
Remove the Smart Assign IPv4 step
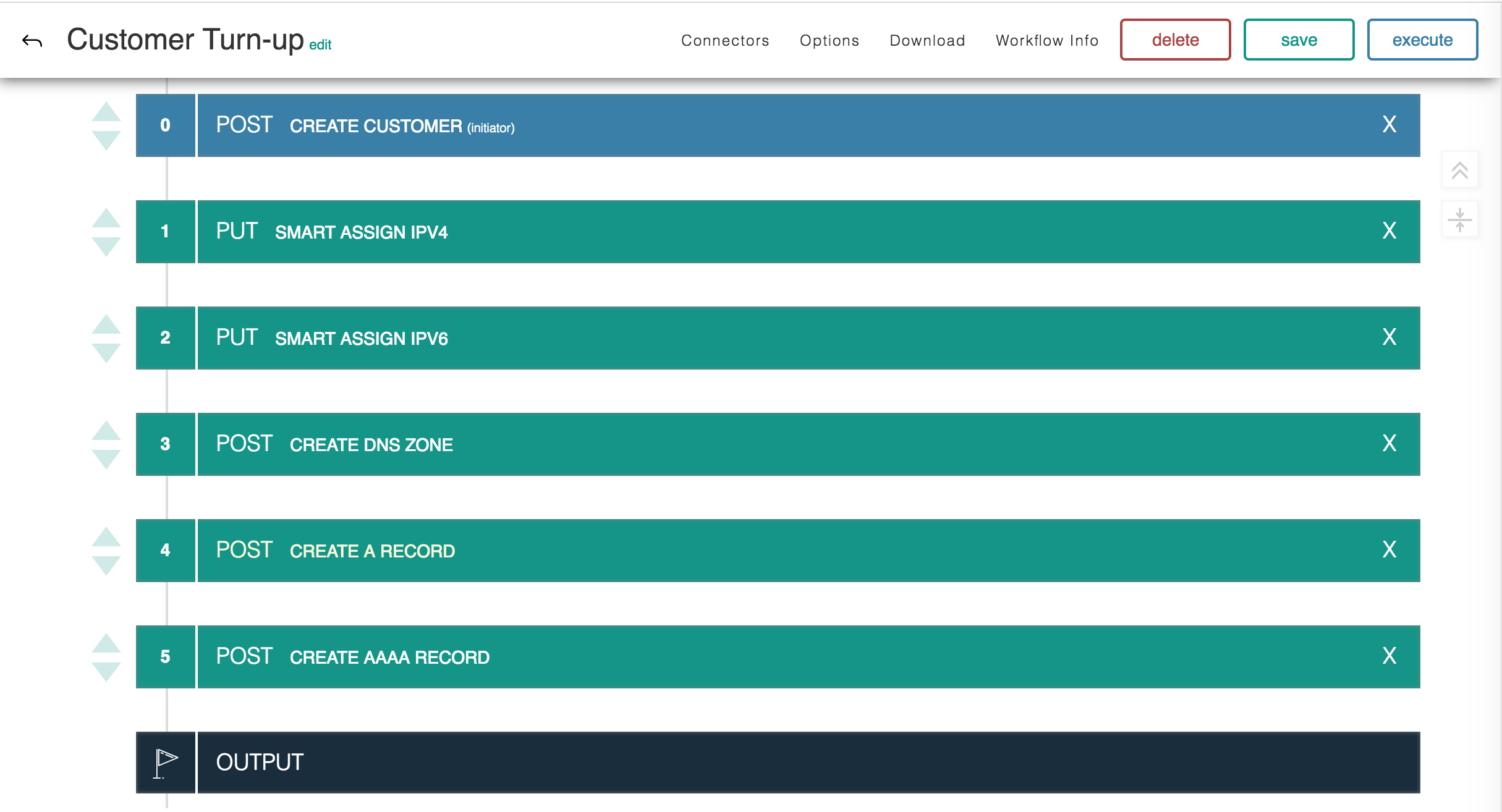(x=1389, y=231)
